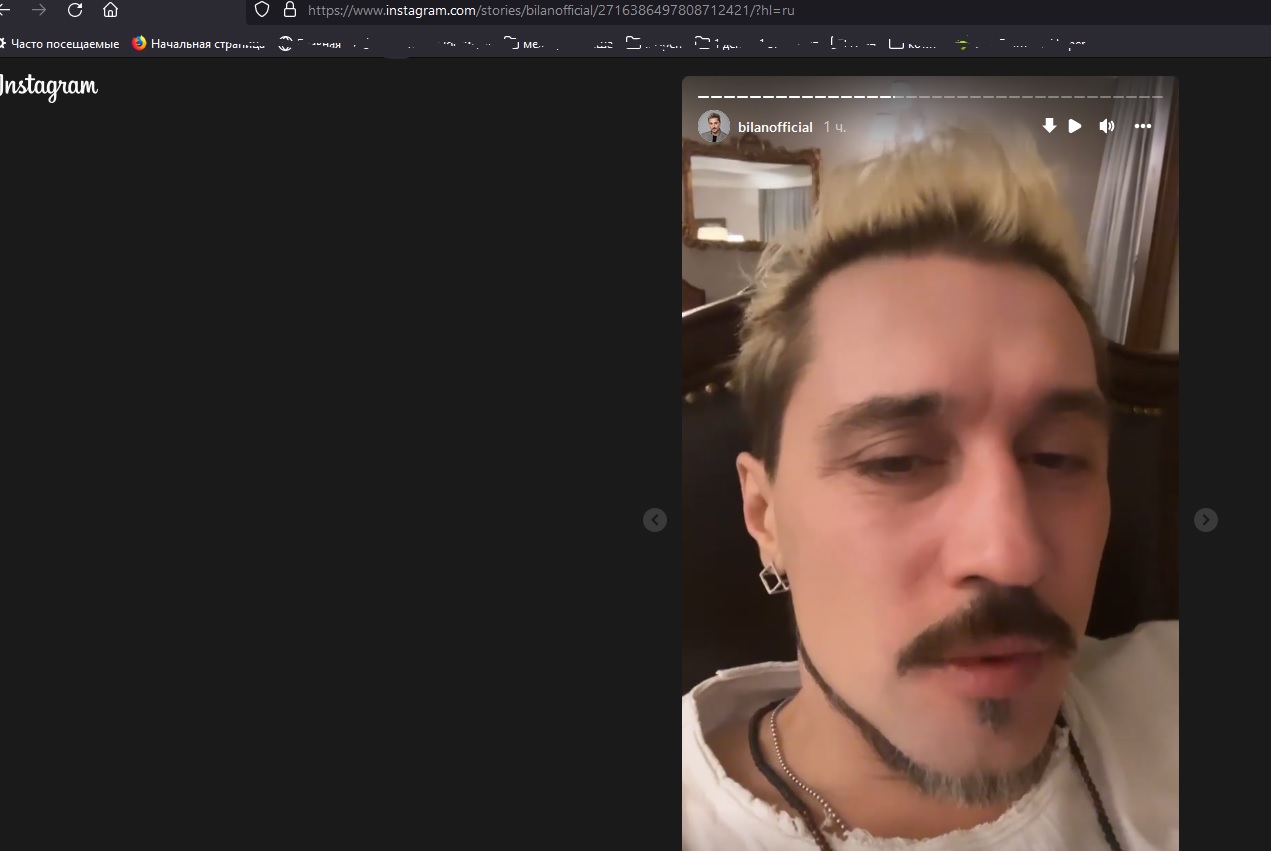1271x851 pixels.
Task: Go to the browser home page
Action: coord(110,10)
